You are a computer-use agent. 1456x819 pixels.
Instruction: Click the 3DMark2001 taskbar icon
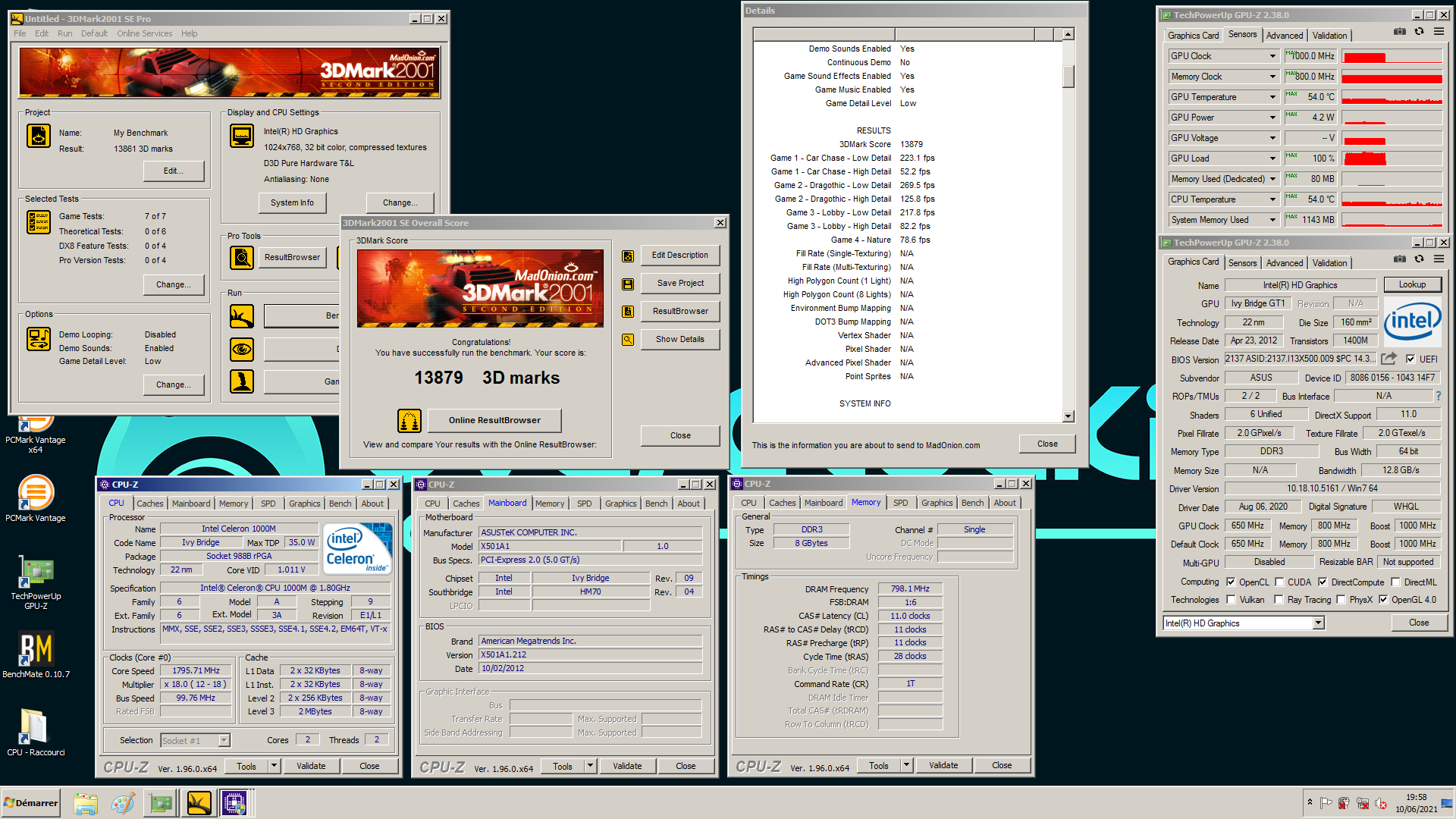point(199,803)
